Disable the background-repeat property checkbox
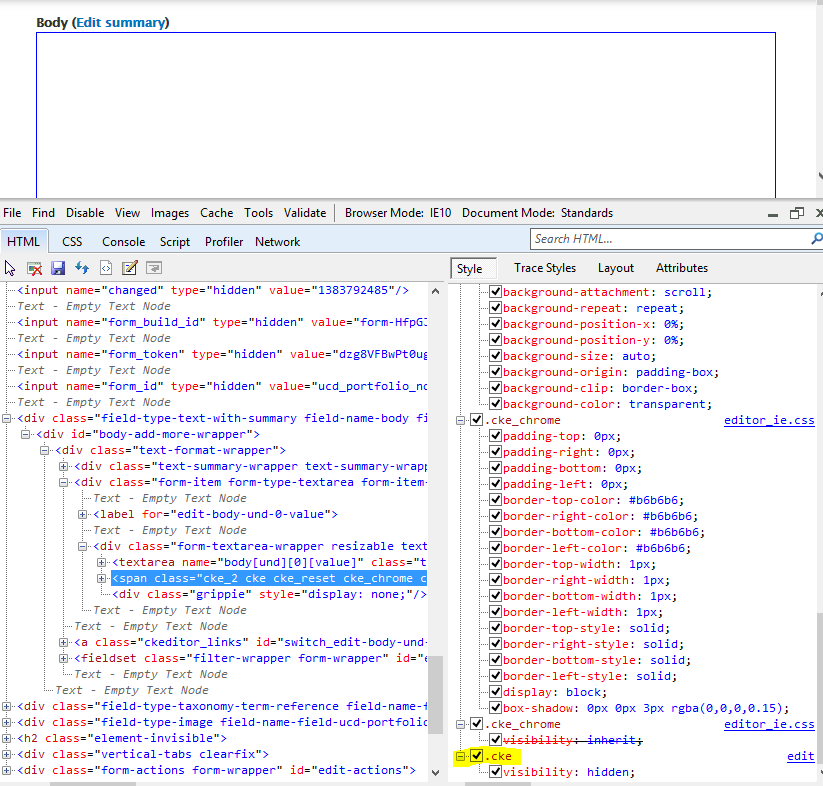The image size is (823, 786). [495, 308]
